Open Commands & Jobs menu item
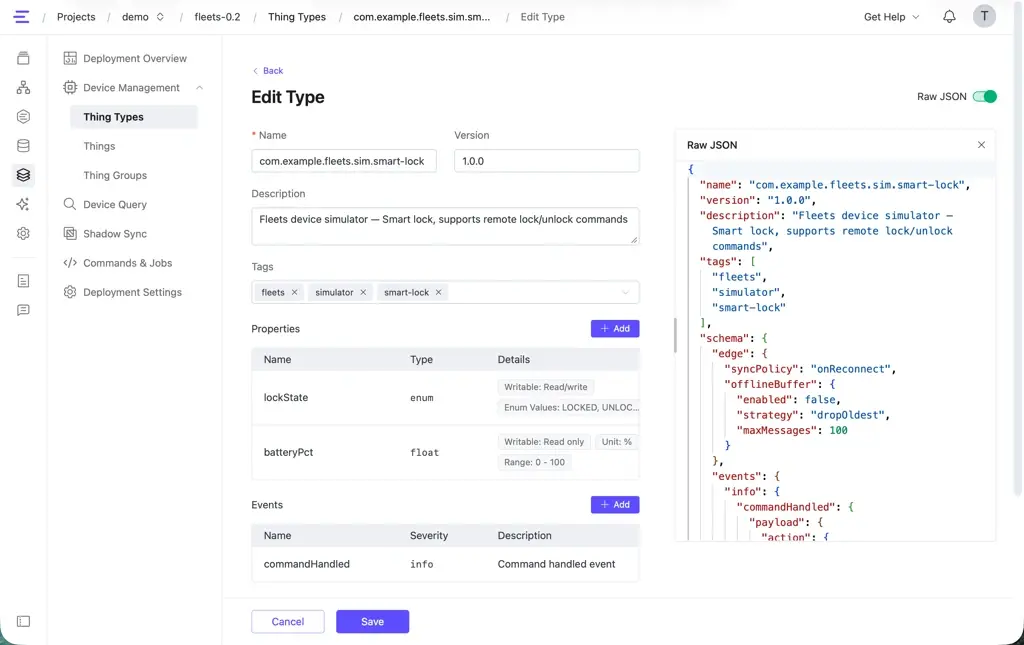The image size is (1024, 645). pos(127,263)
